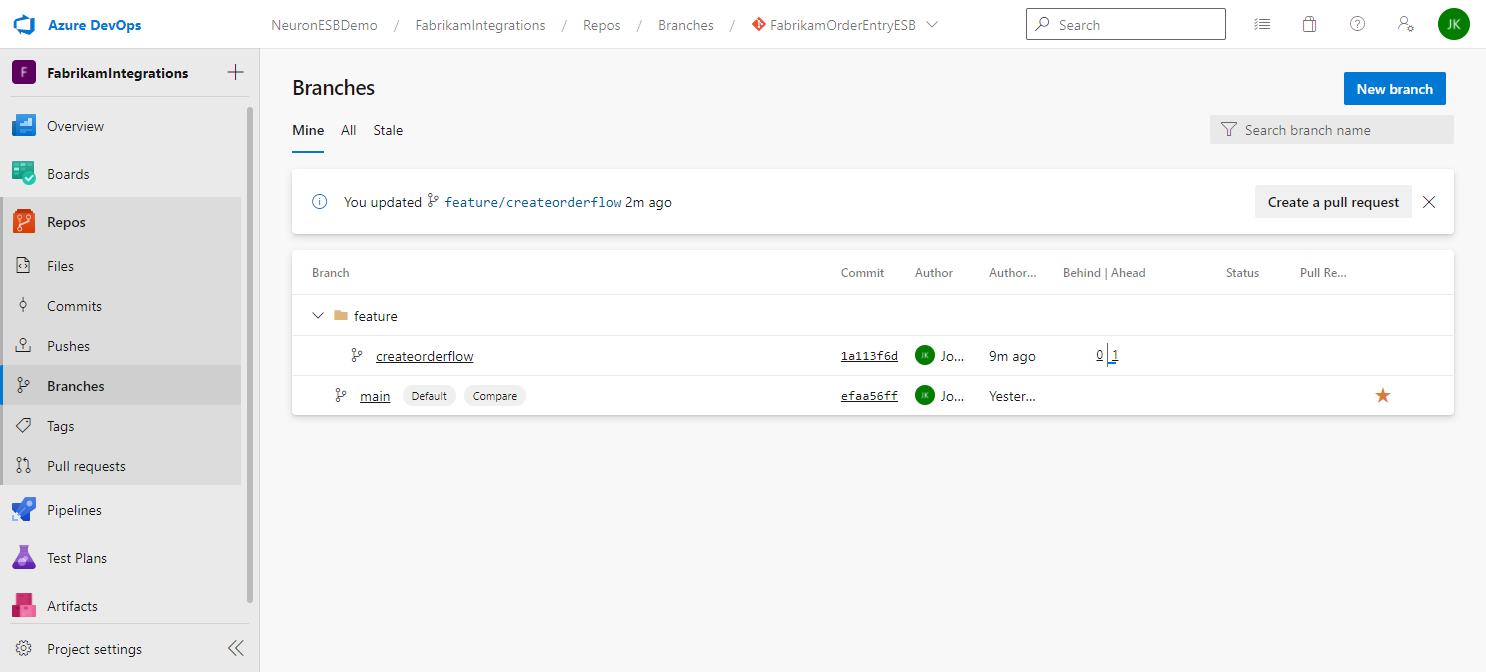The width and height of the screenshot is (1486, 672).
Task: Open the createorderflow branch link
Action: pos(425,356)
